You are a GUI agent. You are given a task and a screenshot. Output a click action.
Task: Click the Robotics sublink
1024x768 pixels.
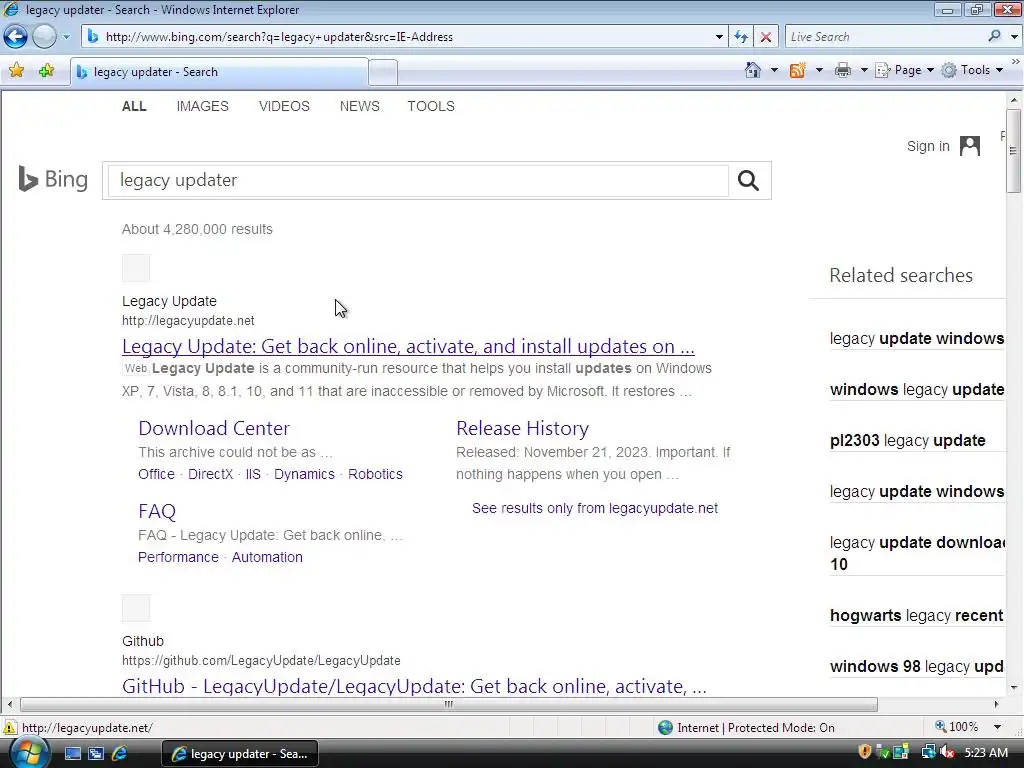[376, 474]
